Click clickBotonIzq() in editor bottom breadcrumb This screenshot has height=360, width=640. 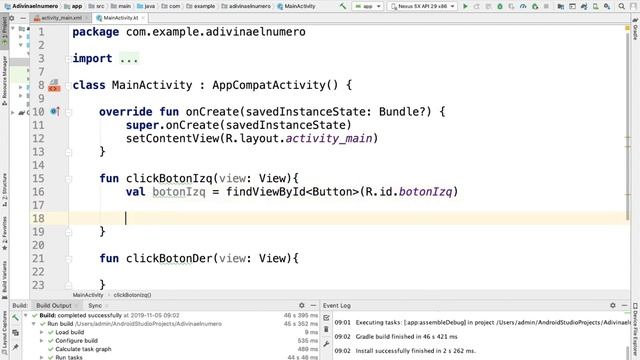[x=132, y=295]
